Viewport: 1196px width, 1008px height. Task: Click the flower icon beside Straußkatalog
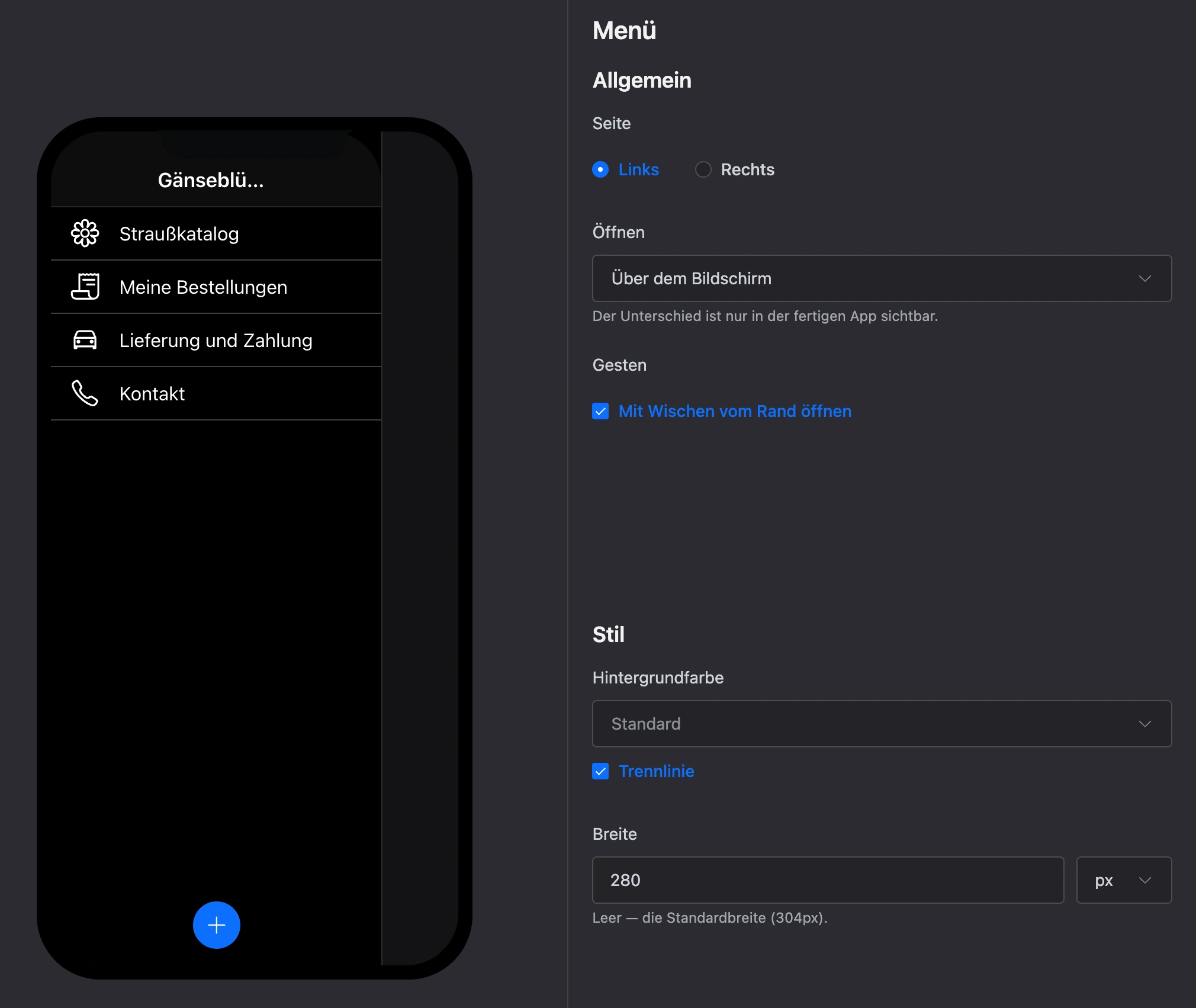point(85,233)
